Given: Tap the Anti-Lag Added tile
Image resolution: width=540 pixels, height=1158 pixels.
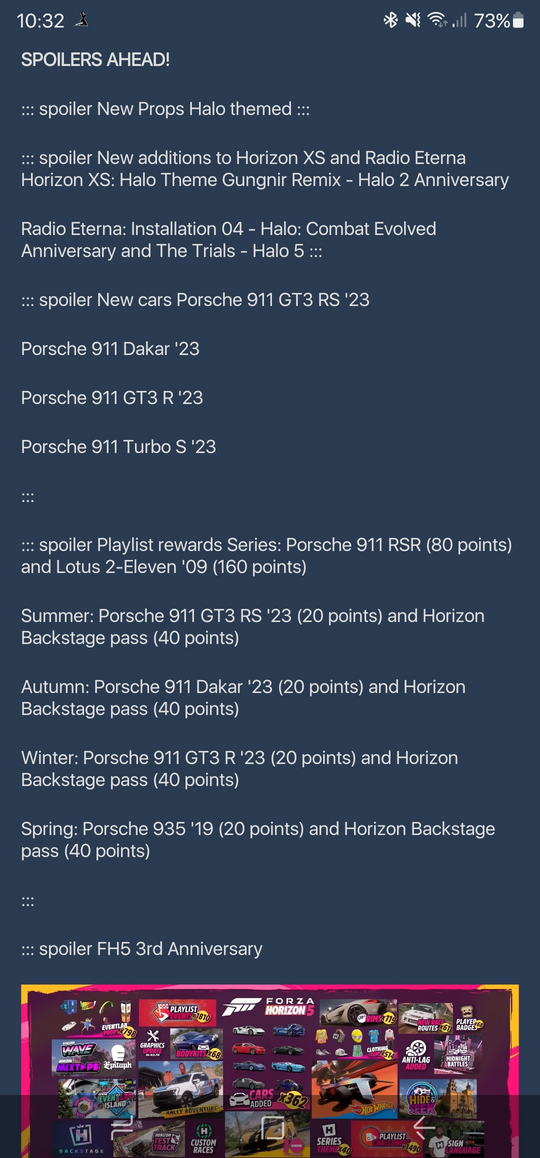Looking at the screenshot, I should tap(417, 1056).
